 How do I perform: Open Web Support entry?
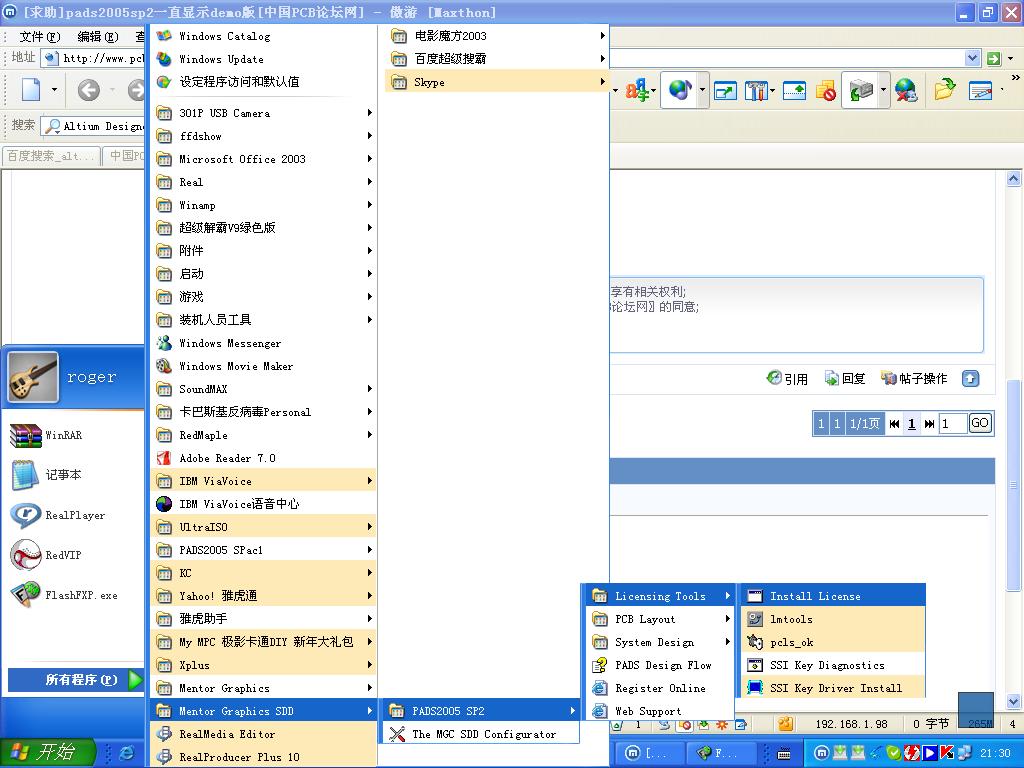tap(660, 711)
